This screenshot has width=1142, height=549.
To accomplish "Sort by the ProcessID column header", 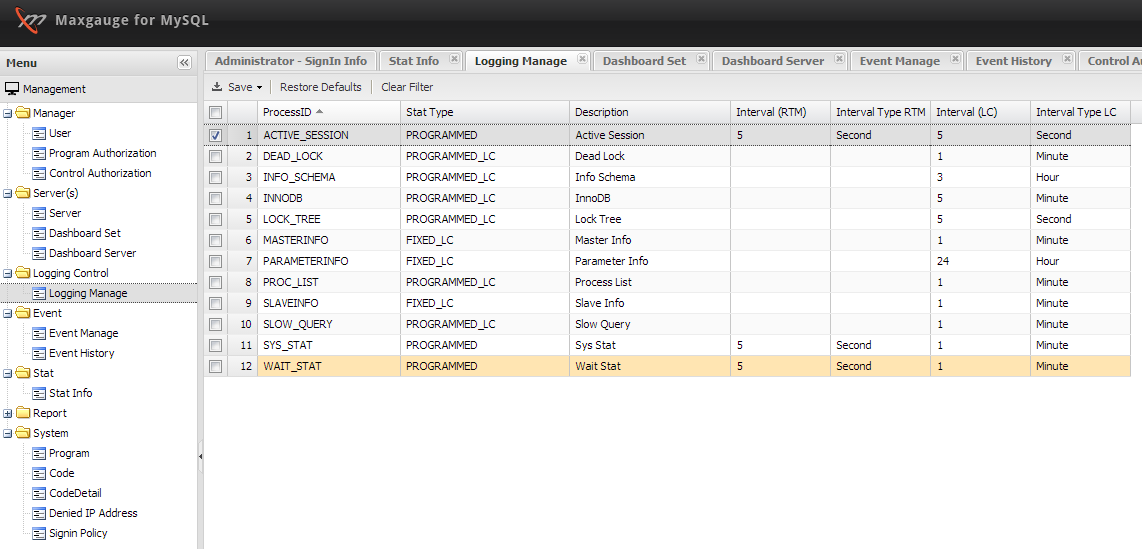I will point(328,112).
